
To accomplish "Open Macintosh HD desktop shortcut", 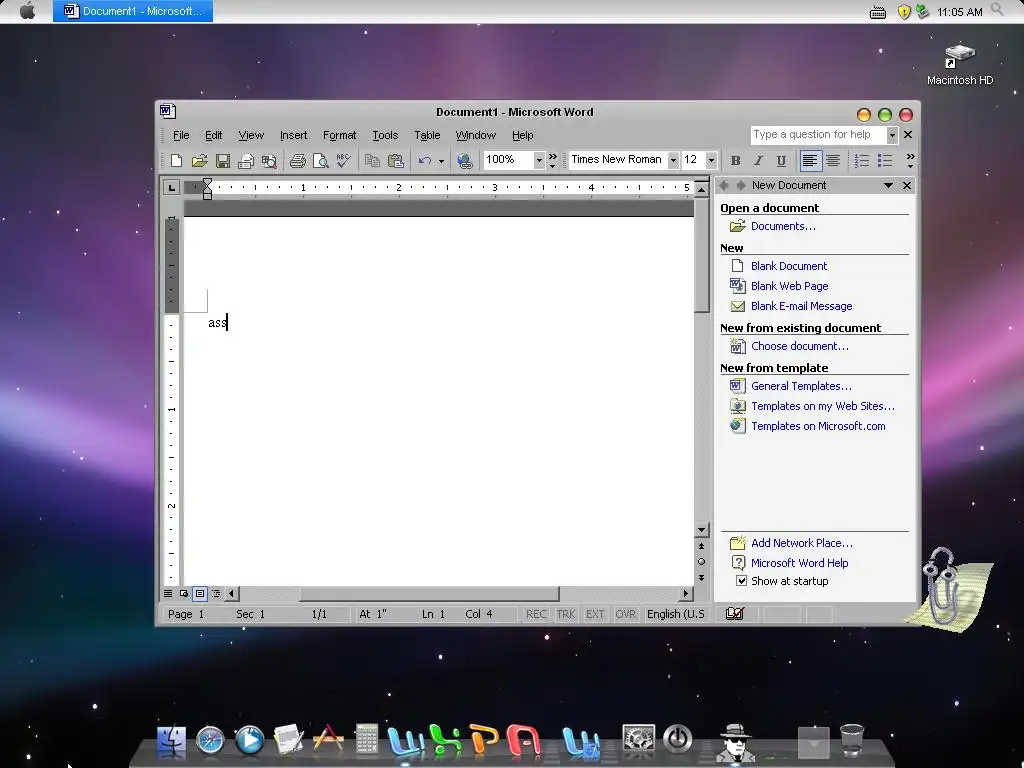I will click(x=959, y=65).
